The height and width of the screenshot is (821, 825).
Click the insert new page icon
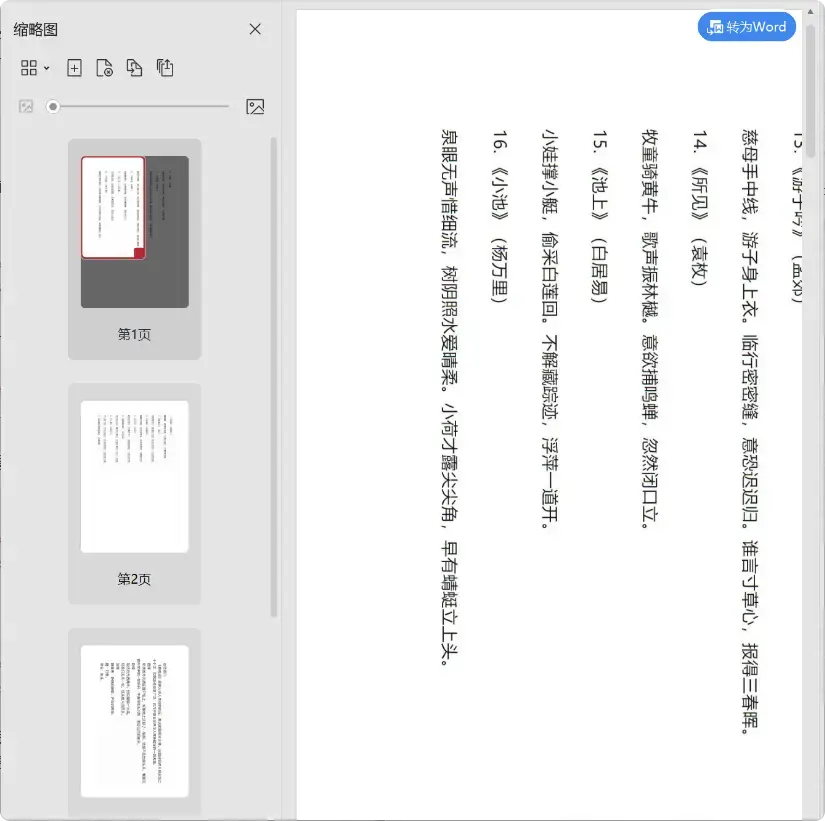click(x=75, y=68)
